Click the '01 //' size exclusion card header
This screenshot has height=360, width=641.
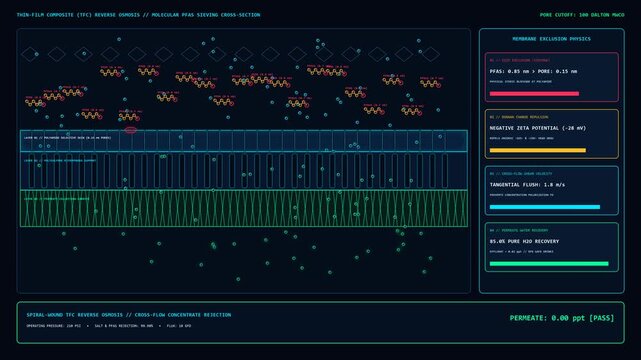520,60
